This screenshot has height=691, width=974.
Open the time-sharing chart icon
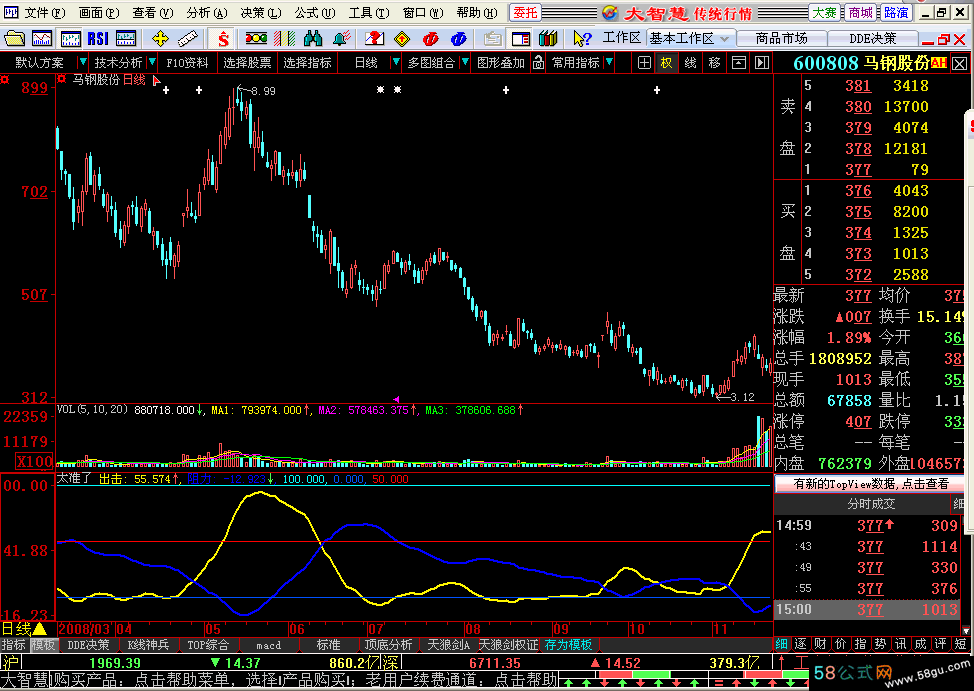click(42, 39)
